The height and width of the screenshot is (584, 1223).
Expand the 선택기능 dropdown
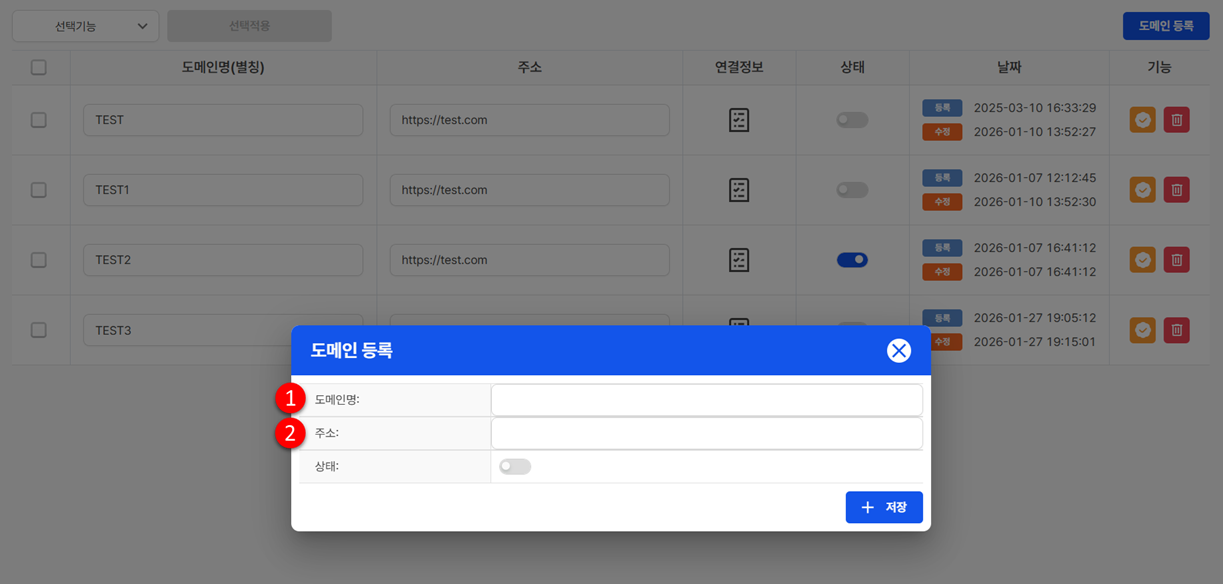pos(86,26)
